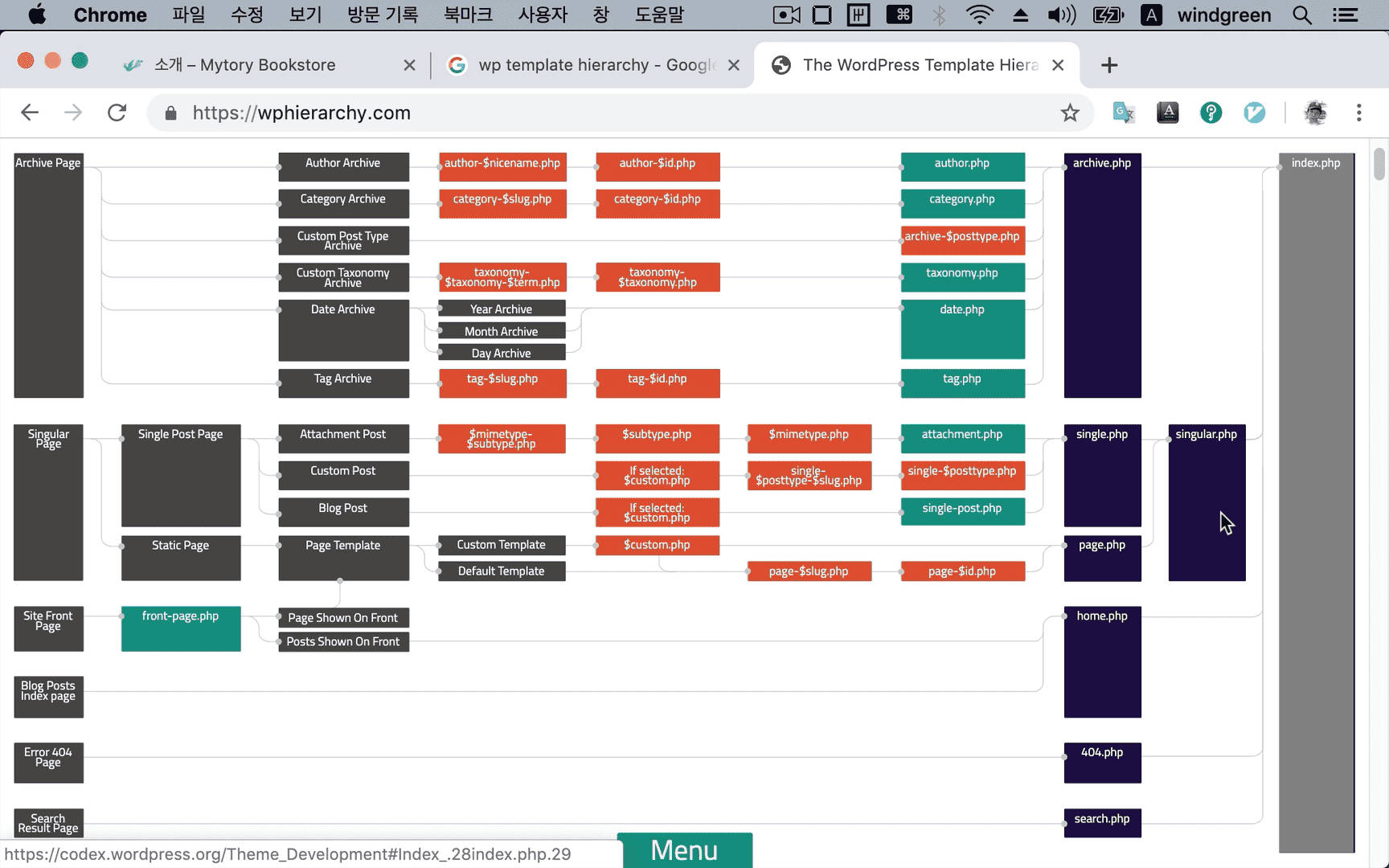Click the search.php block

point(1102,823)
